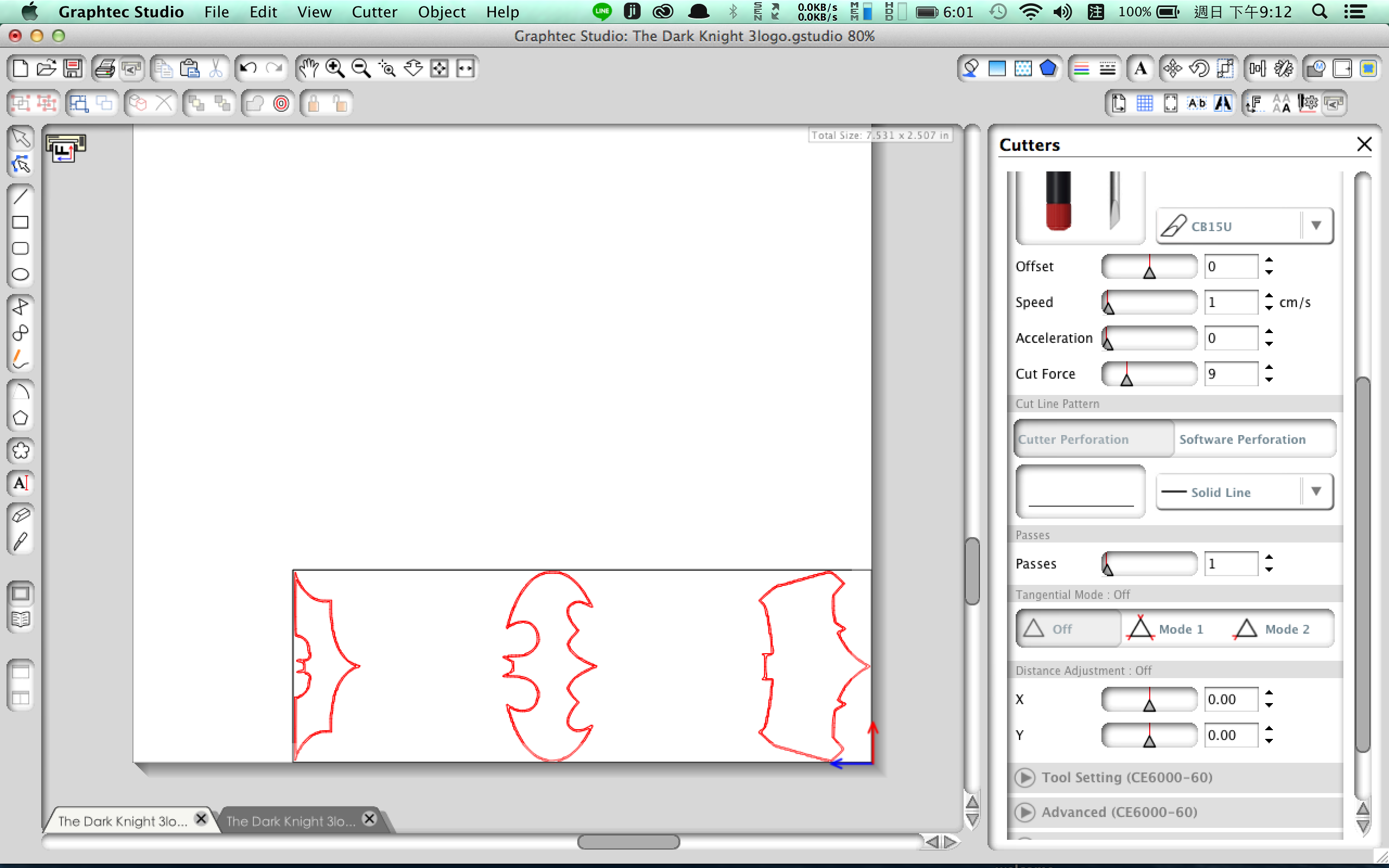Image resolution: width=1389 pixels, height=868 pixels.
Task: Activate the Pan hand tool
Action: (x=309, y=68)
